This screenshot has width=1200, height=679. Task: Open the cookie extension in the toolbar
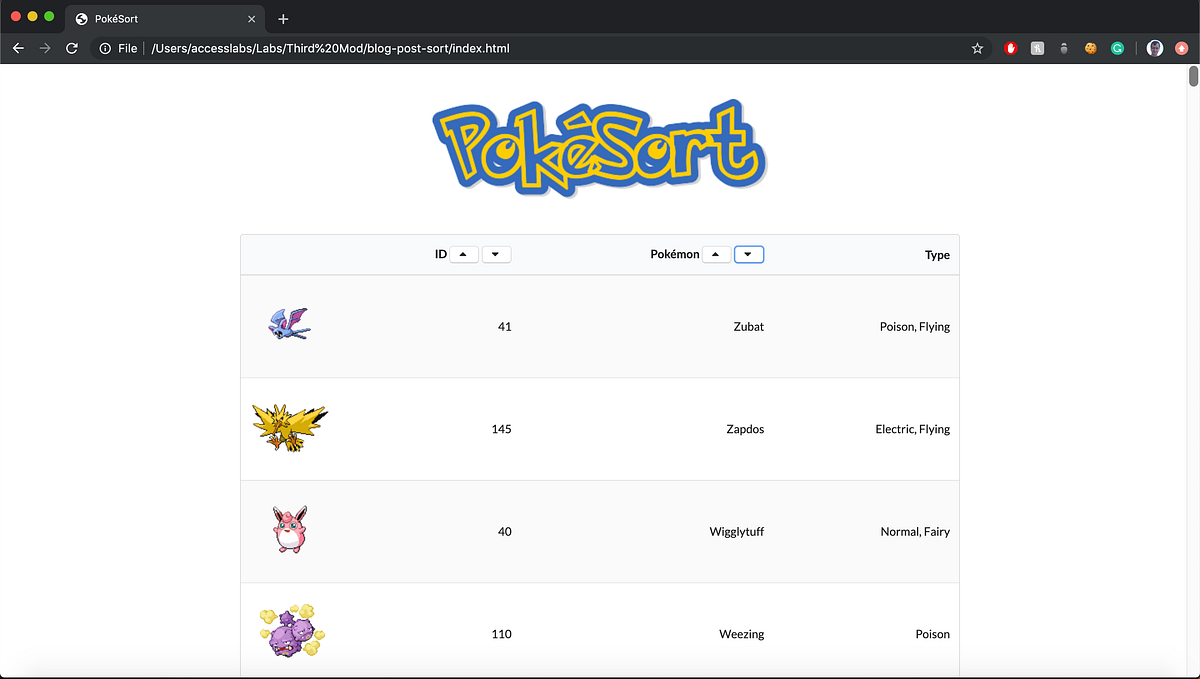1090,47
